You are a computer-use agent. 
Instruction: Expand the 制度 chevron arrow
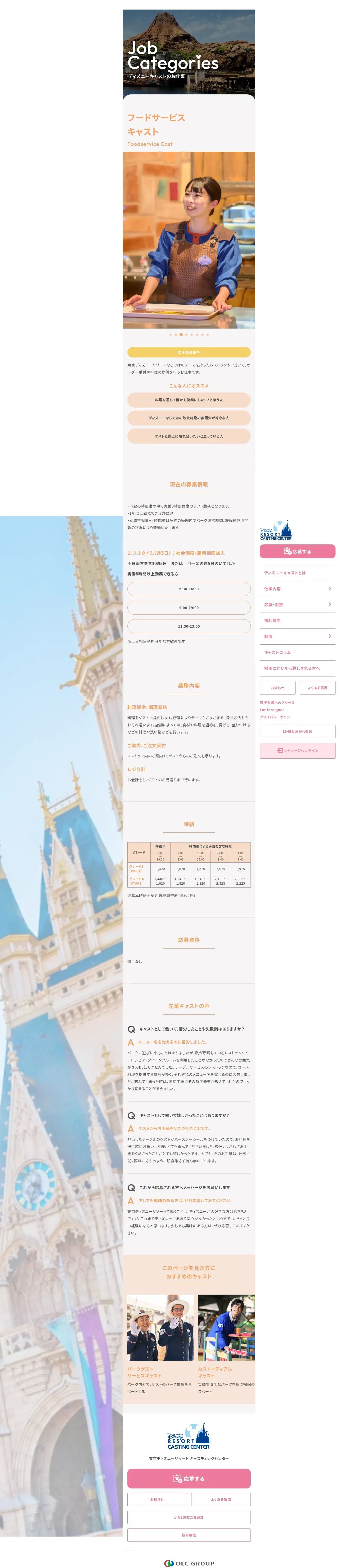point(330,637)
